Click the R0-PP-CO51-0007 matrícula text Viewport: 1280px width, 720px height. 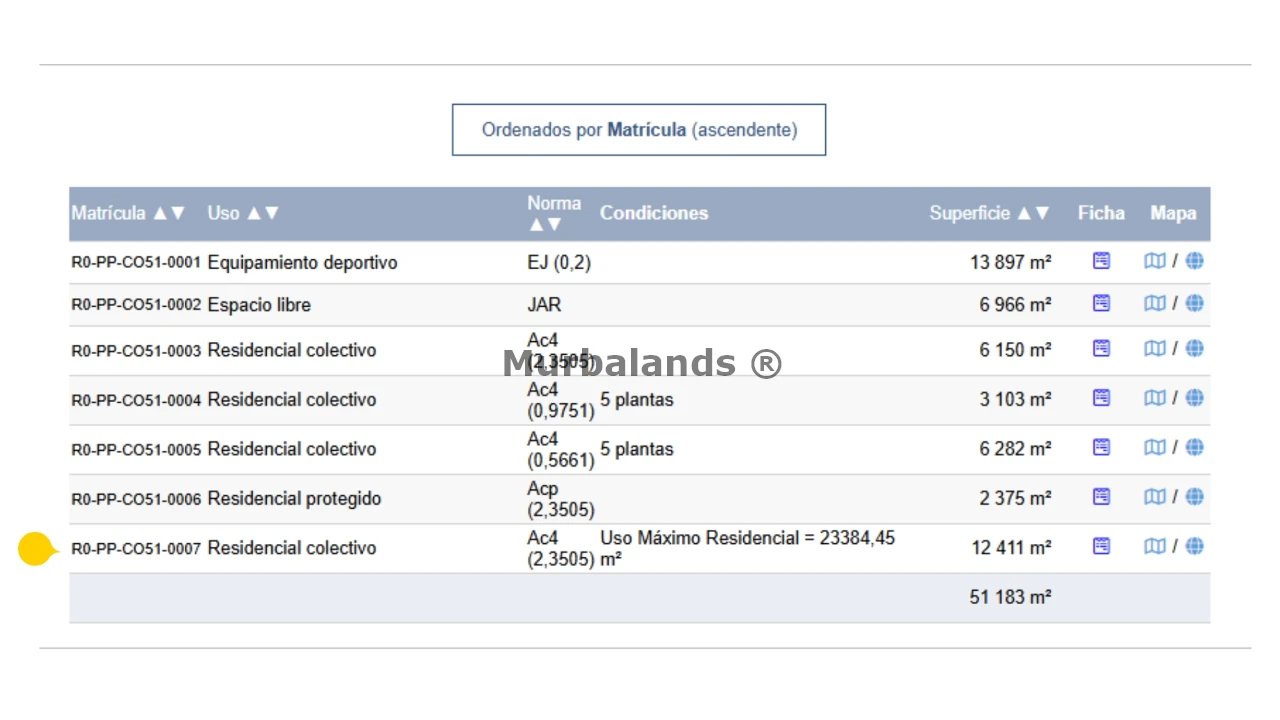point(136,548)
